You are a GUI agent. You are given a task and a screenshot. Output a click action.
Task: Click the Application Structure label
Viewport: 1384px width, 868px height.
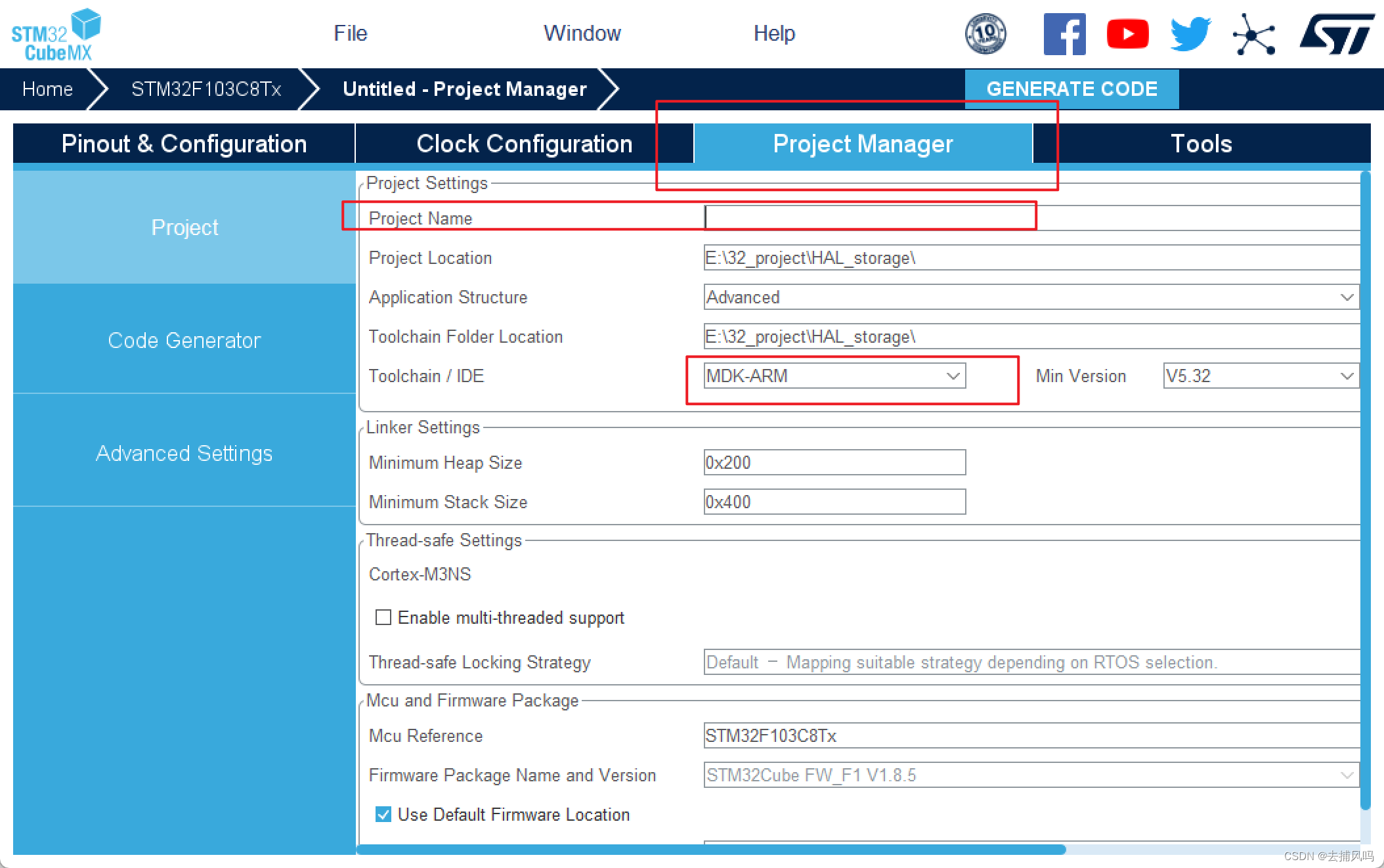click(x=448, y=297)
